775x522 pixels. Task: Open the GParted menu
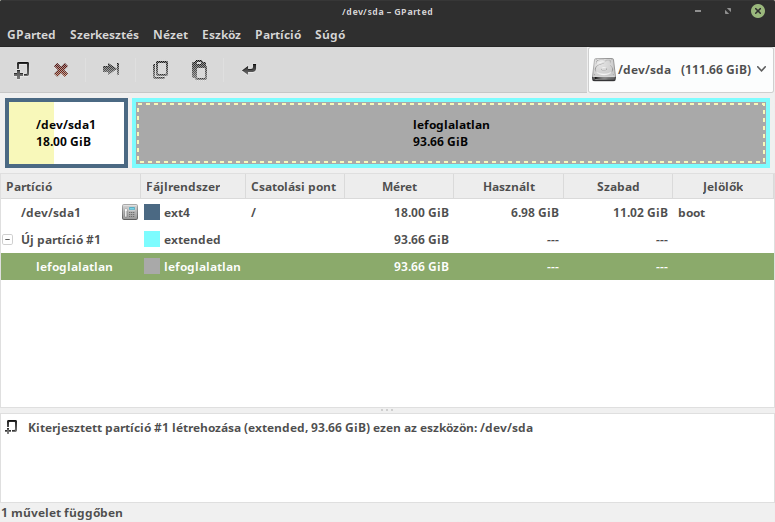[x=31, y=35]
